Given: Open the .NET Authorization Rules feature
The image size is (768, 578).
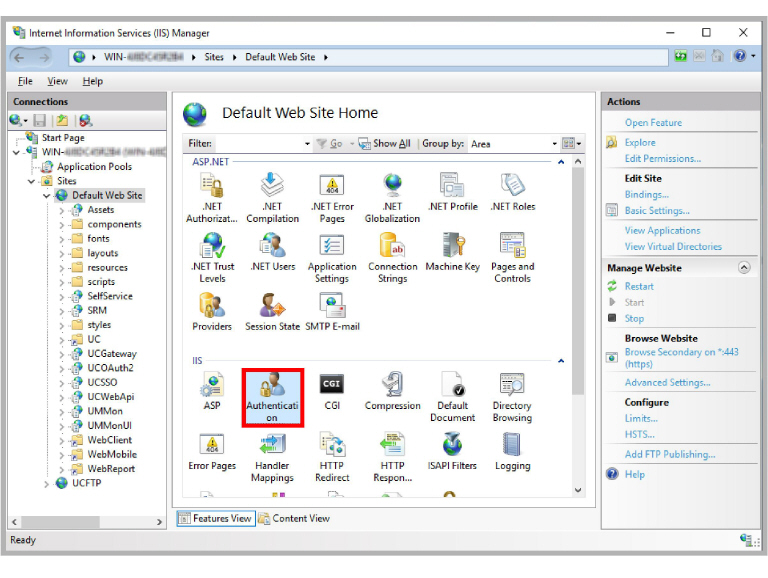Looking at the screenshot, I should click(x=212, y=197).
